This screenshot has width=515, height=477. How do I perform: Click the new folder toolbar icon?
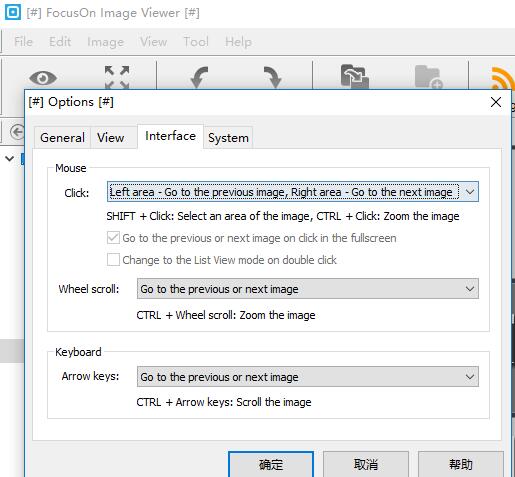[x=429, y=77]
